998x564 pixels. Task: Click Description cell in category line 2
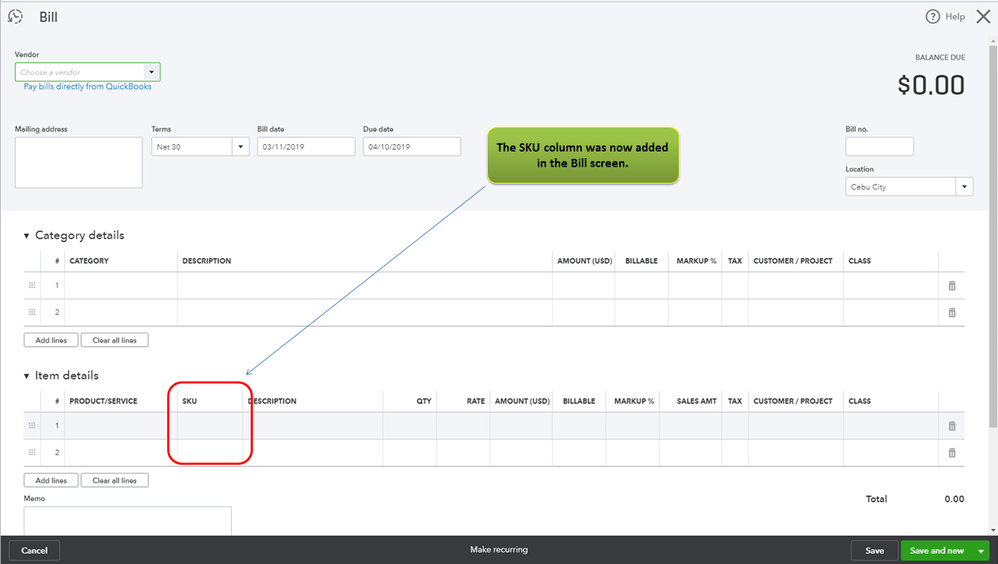365,313
